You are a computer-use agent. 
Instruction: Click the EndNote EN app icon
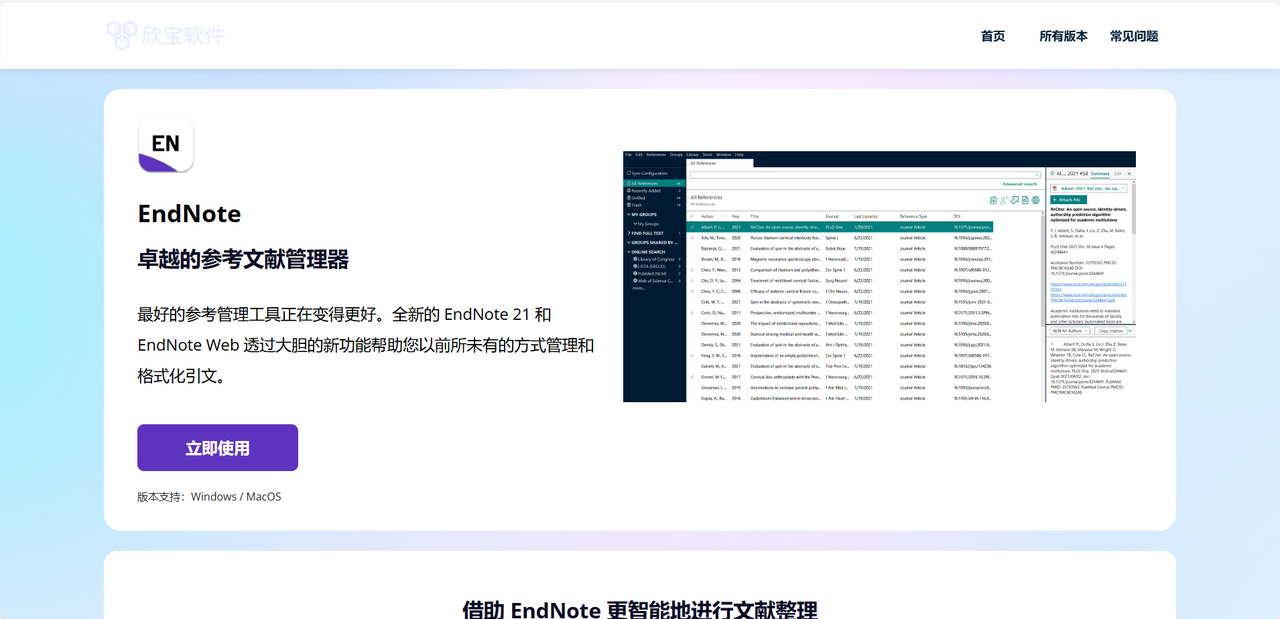click(x=166, y=144)
